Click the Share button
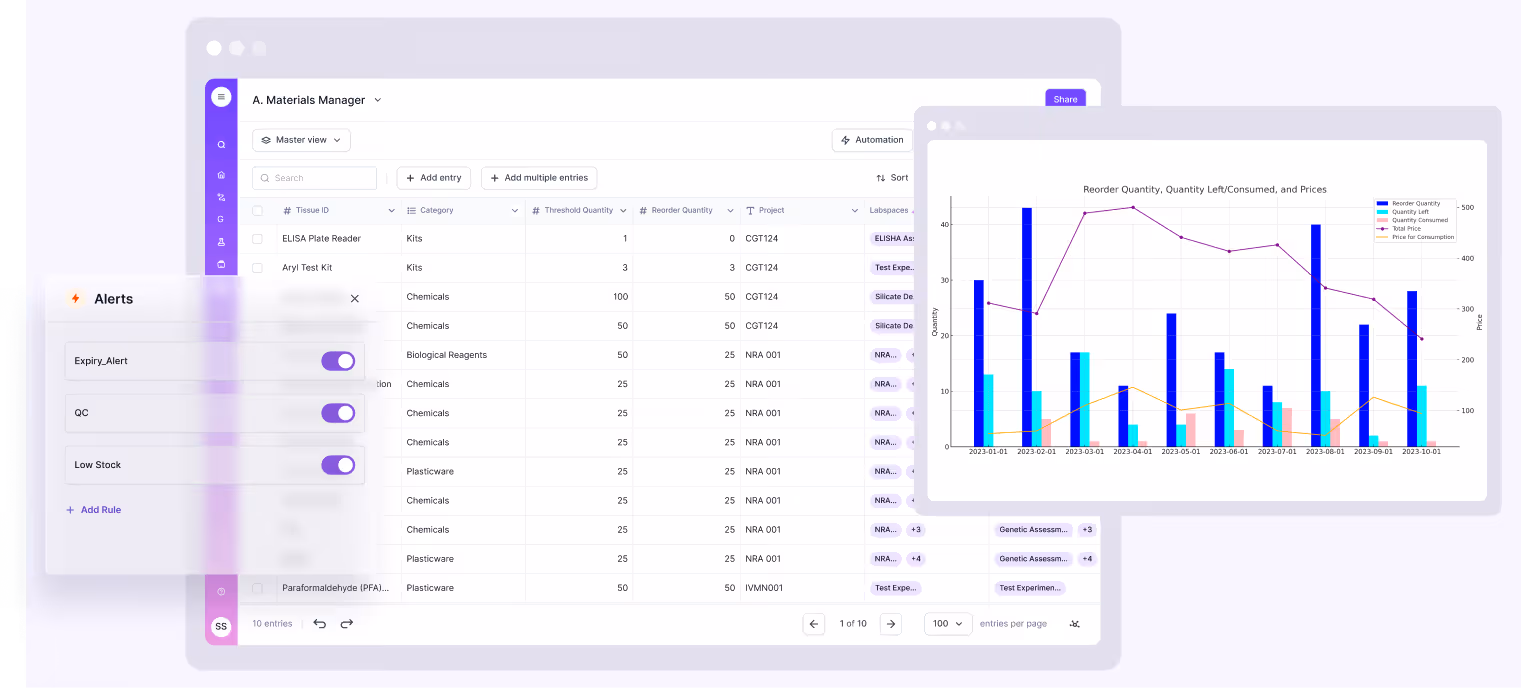This screenshot has width=1521, height=688. [1064, 99]
